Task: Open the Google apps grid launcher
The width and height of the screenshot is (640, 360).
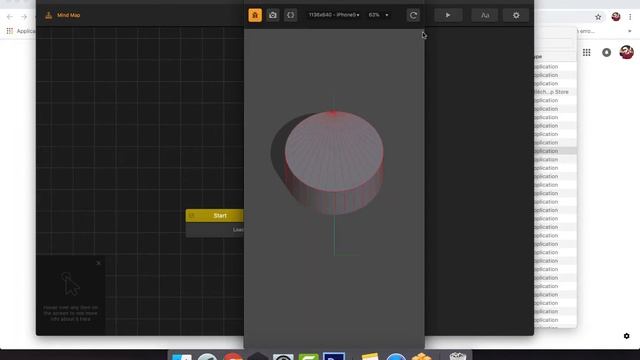Action: point(587,52)
